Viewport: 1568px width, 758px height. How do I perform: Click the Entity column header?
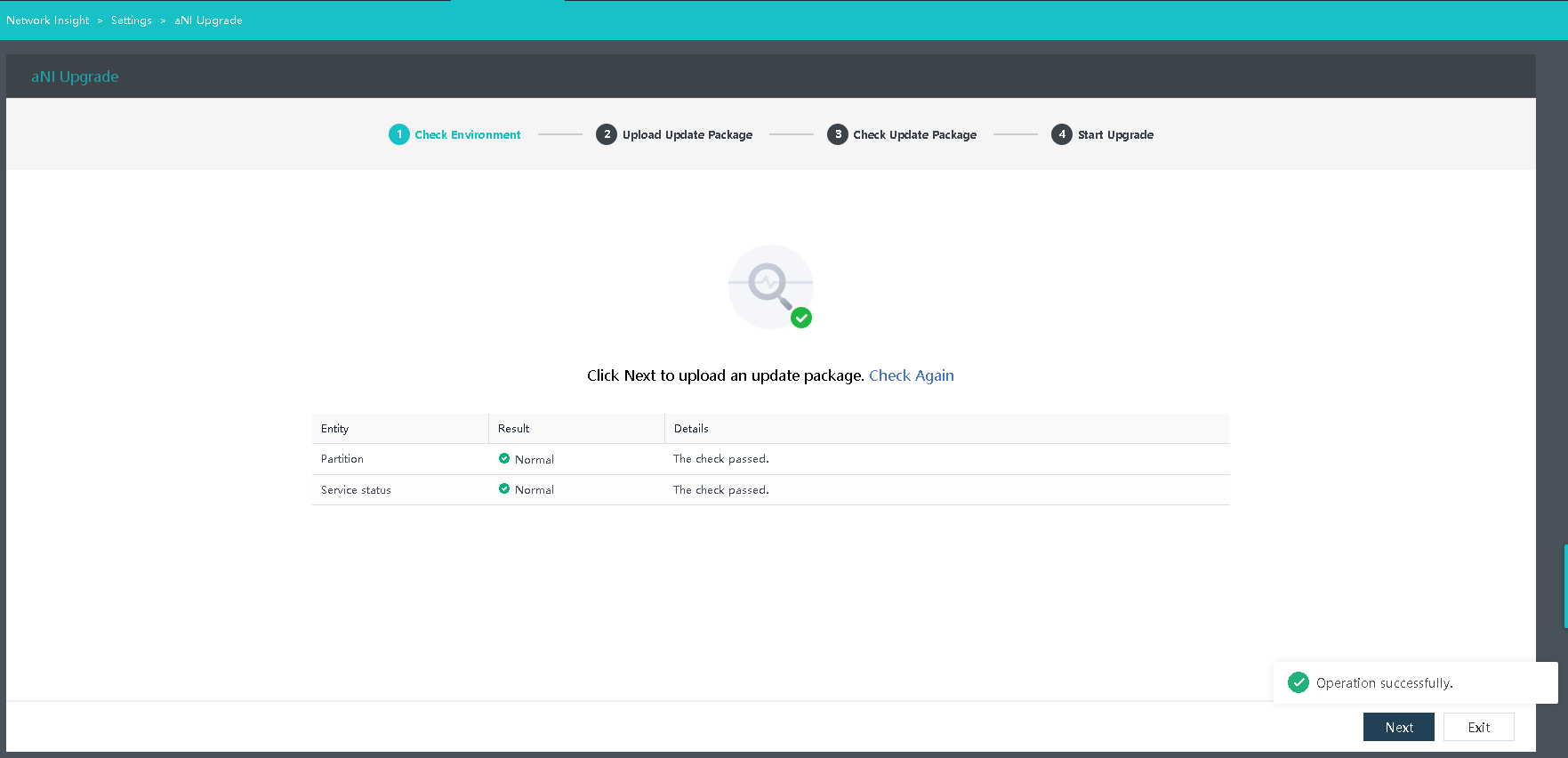coord(335,429)
